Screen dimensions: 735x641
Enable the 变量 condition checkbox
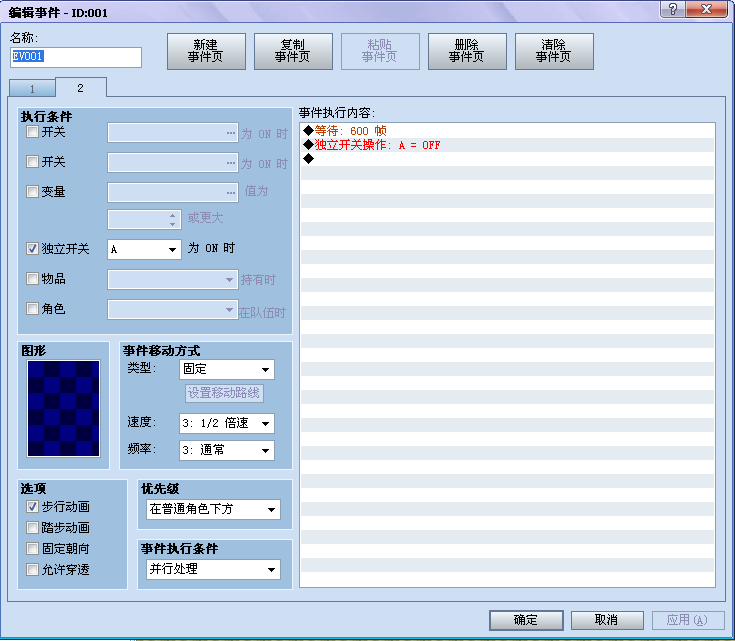(x=32, y=191)
